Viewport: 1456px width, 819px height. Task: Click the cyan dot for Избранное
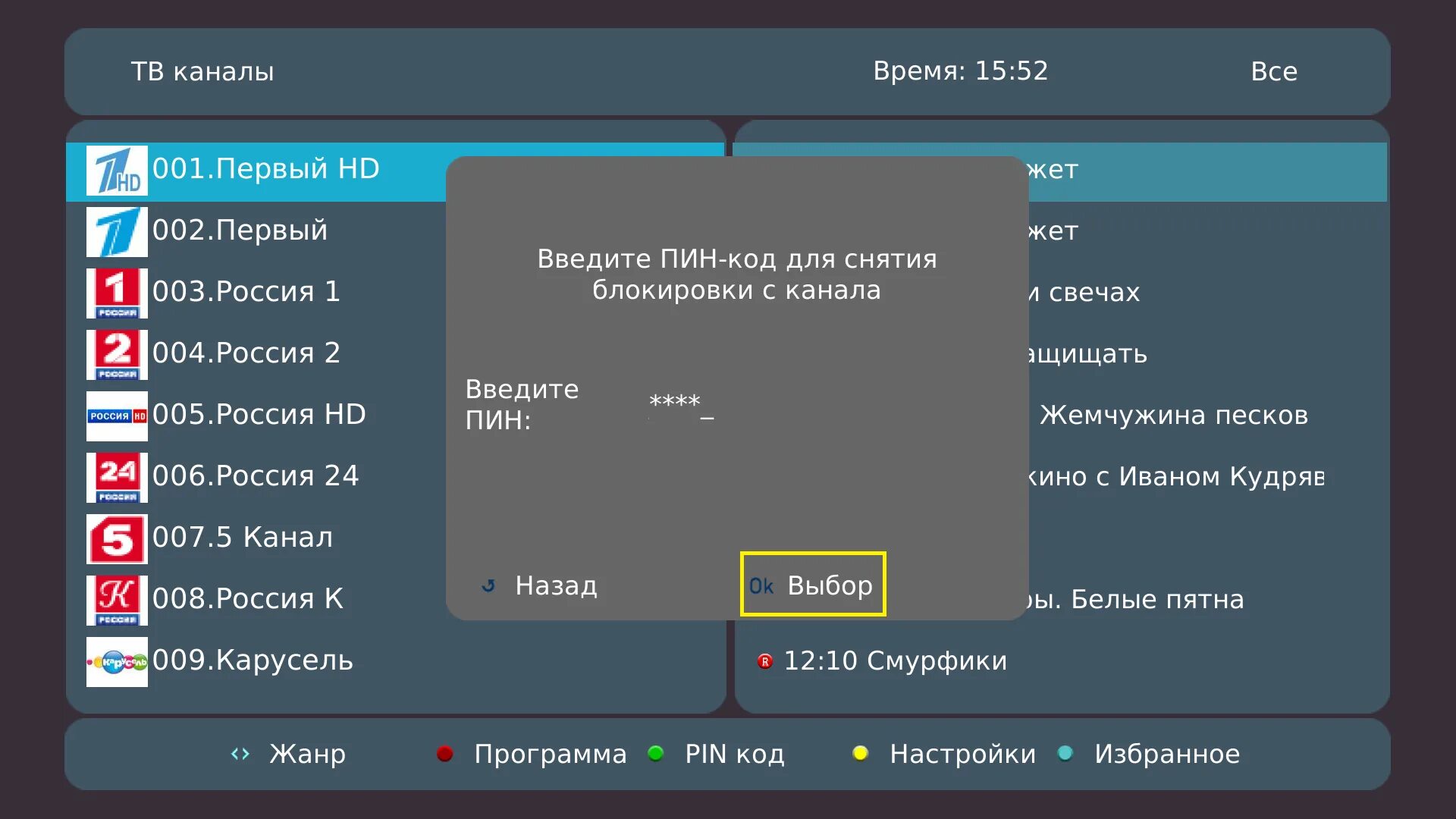(x=1065, y=753)
